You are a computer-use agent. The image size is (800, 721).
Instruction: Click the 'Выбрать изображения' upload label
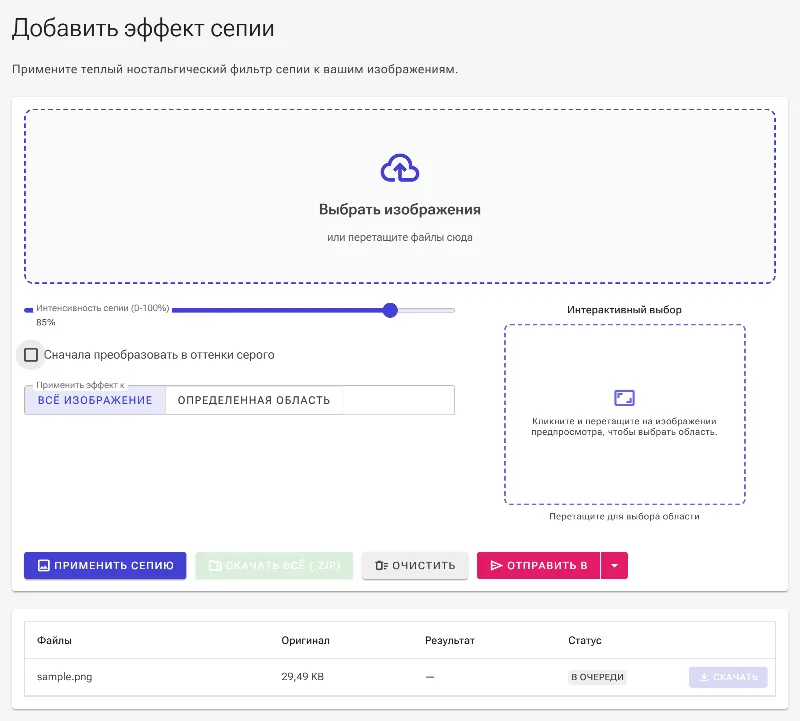(399, 209)
